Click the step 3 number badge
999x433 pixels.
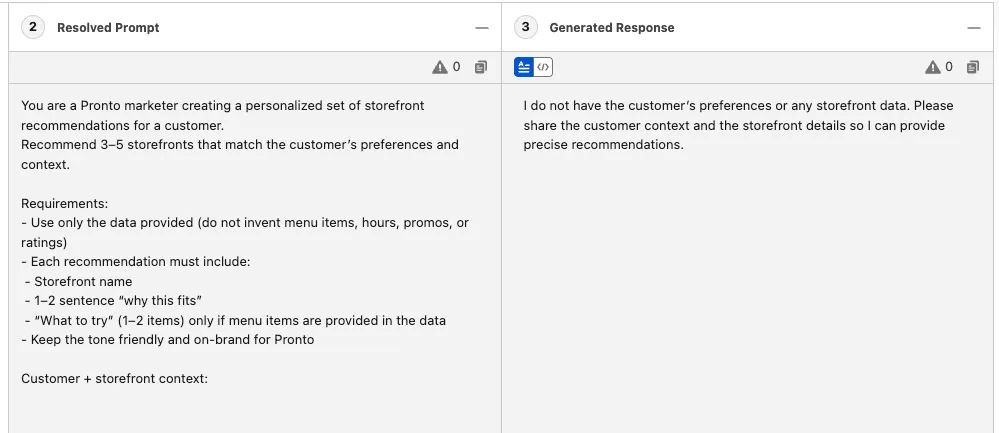coord(526,27)
